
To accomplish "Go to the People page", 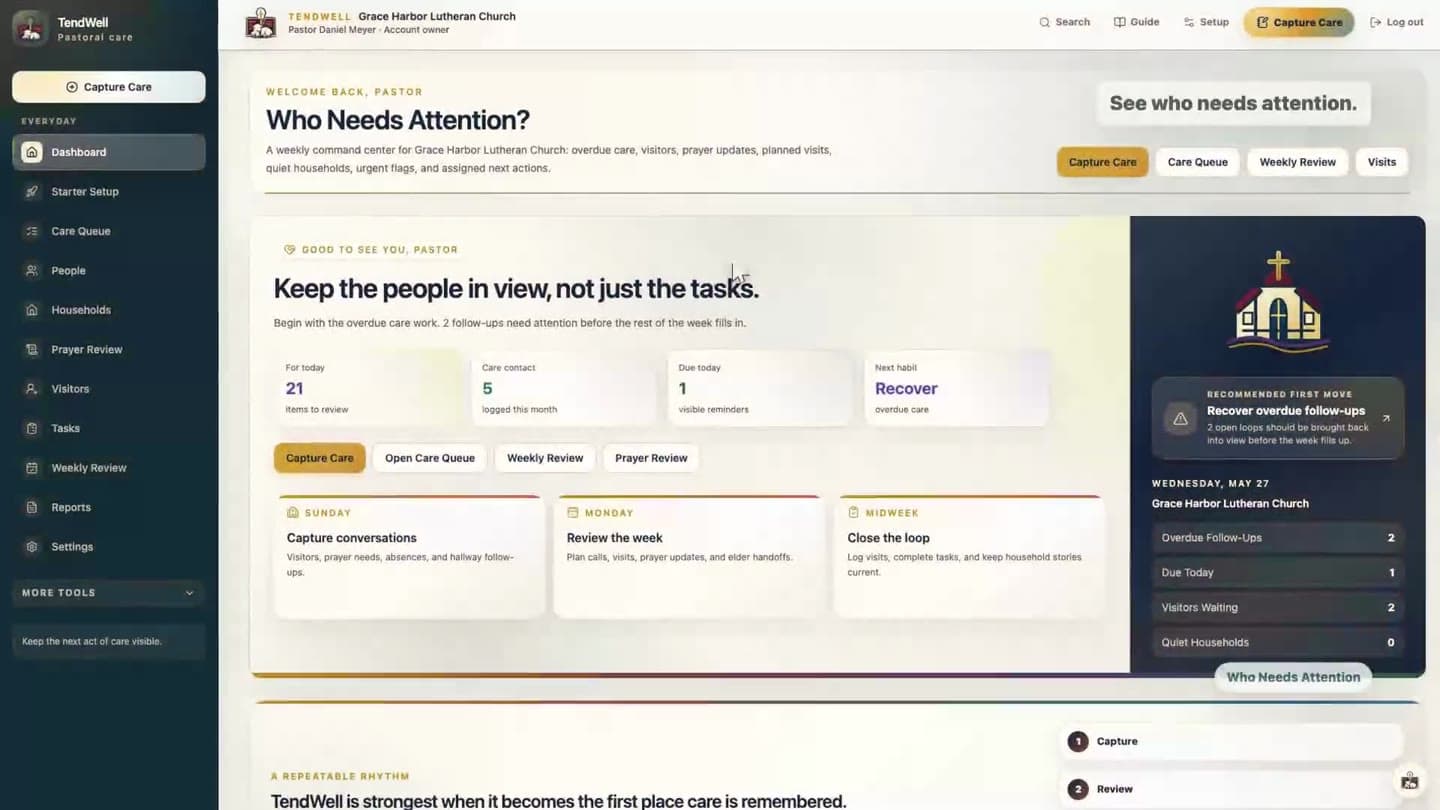I will 109,271.
